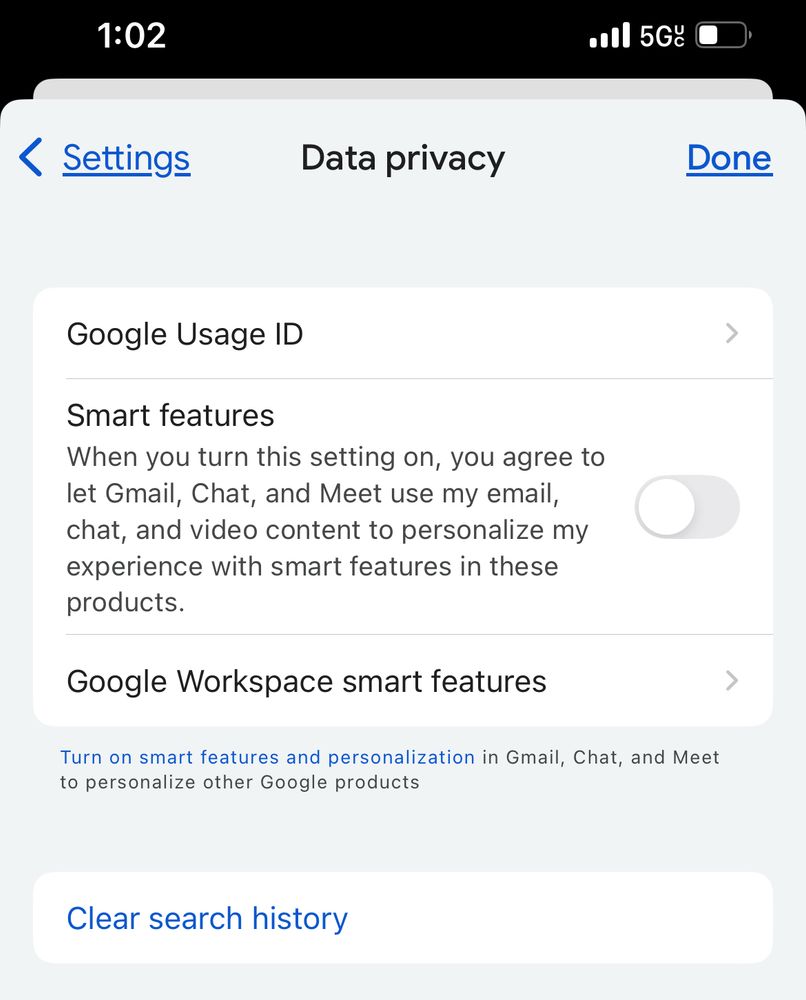Switch on smart features personalization
The image size is (806, 1000).
click(687, 507)
